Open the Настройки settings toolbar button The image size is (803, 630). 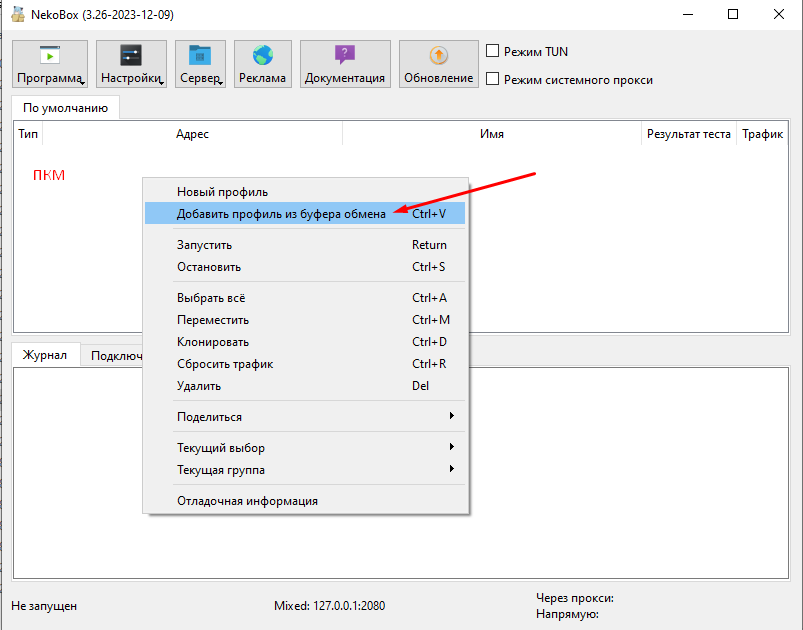point(131,64)
